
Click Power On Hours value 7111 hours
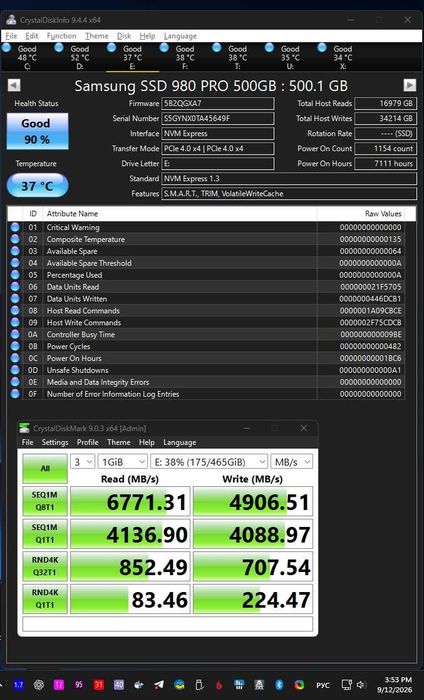386,163
